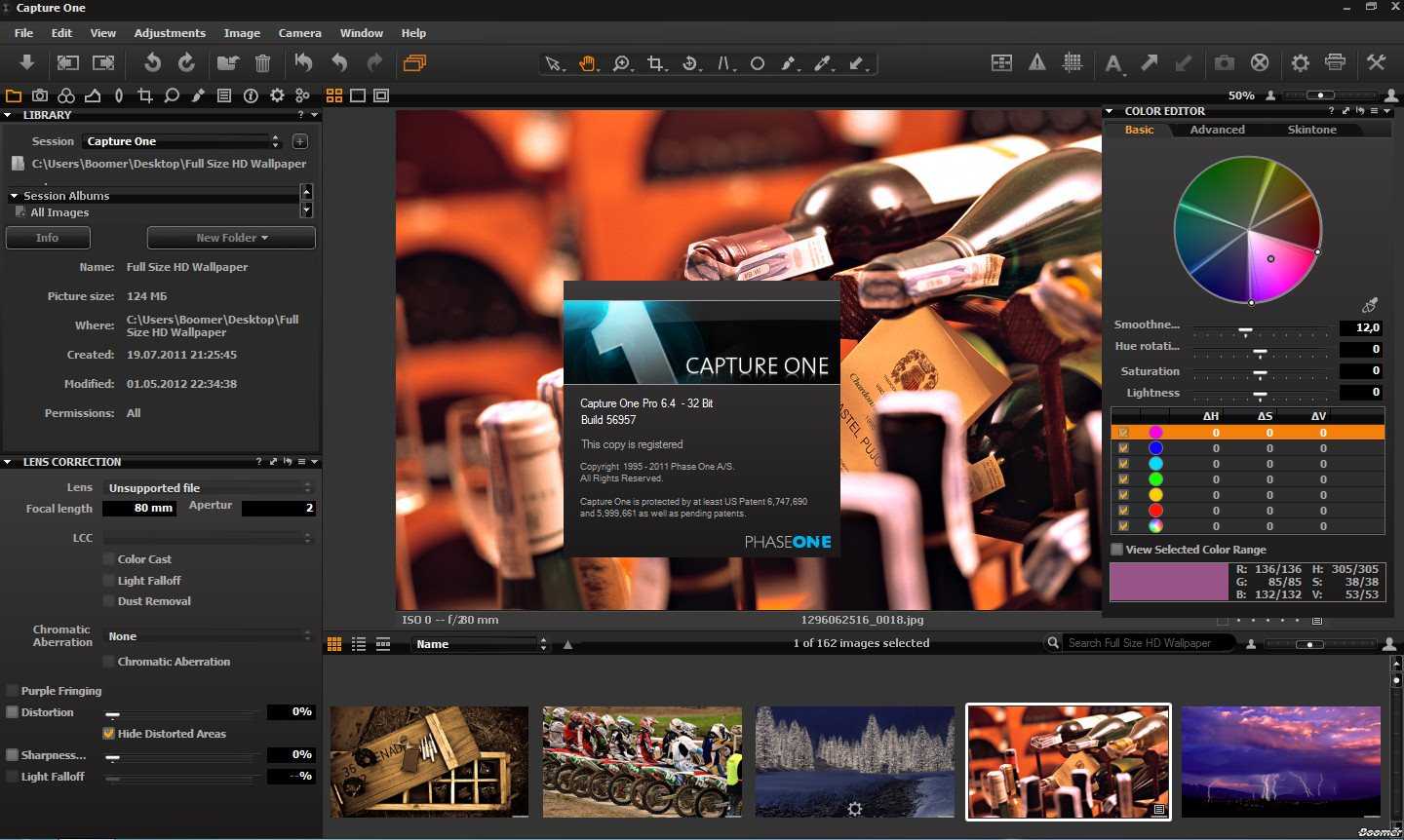Select the arrow pointer cursor tool
The image size is (1404, 840).
click(x=554, y=64)
